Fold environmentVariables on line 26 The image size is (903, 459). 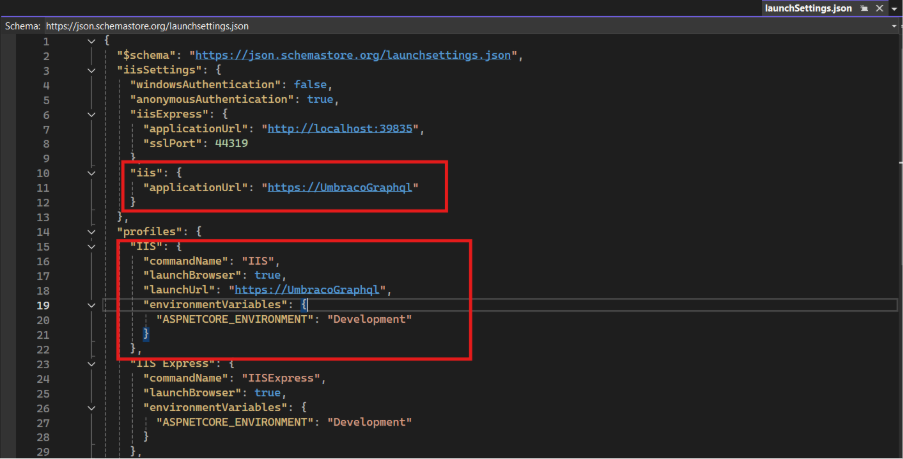(92, 407)
